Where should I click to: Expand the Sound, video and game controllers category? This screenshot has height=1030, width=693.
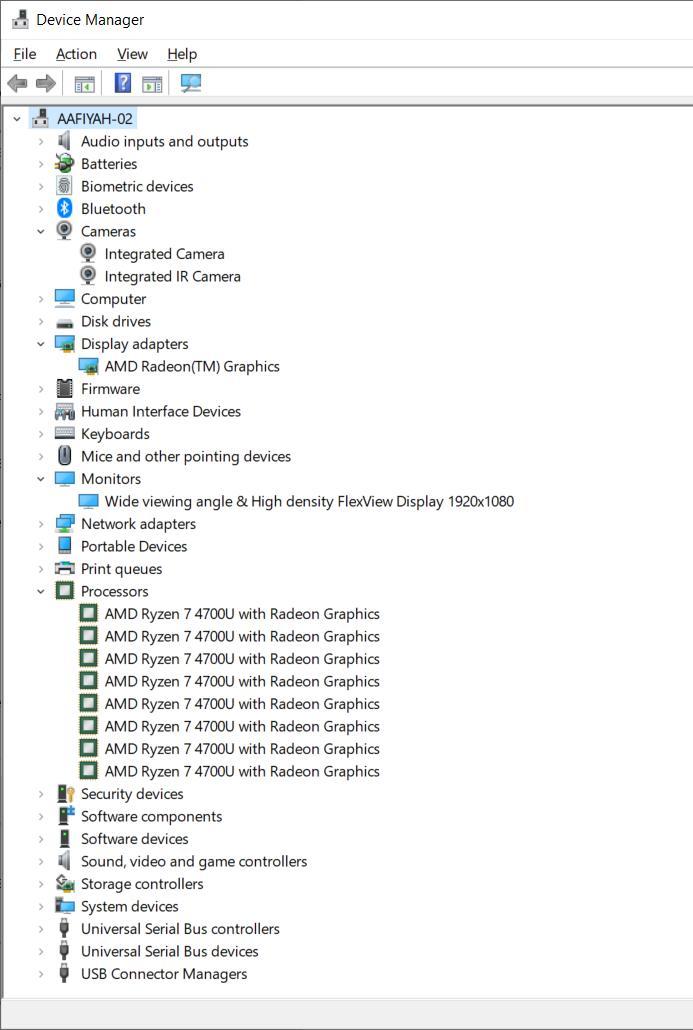pos(41,861)
